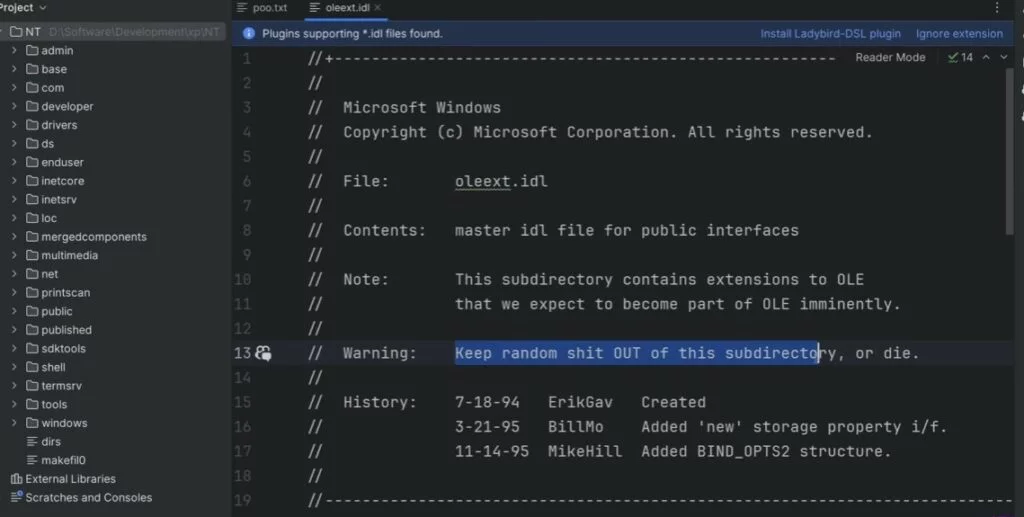Click the gutter icon on line 13

pyautogui.click(x=263, y=353)
